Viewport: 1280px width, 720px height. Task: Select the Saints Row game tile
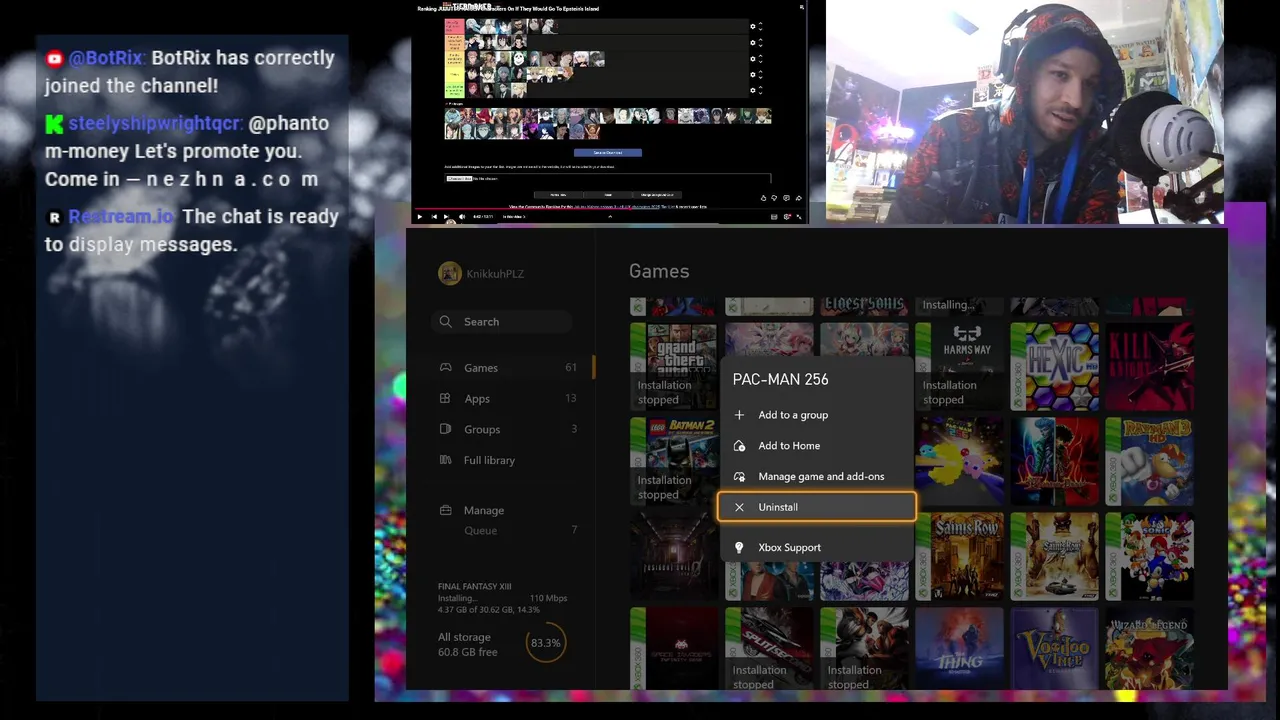pos(959,556)
